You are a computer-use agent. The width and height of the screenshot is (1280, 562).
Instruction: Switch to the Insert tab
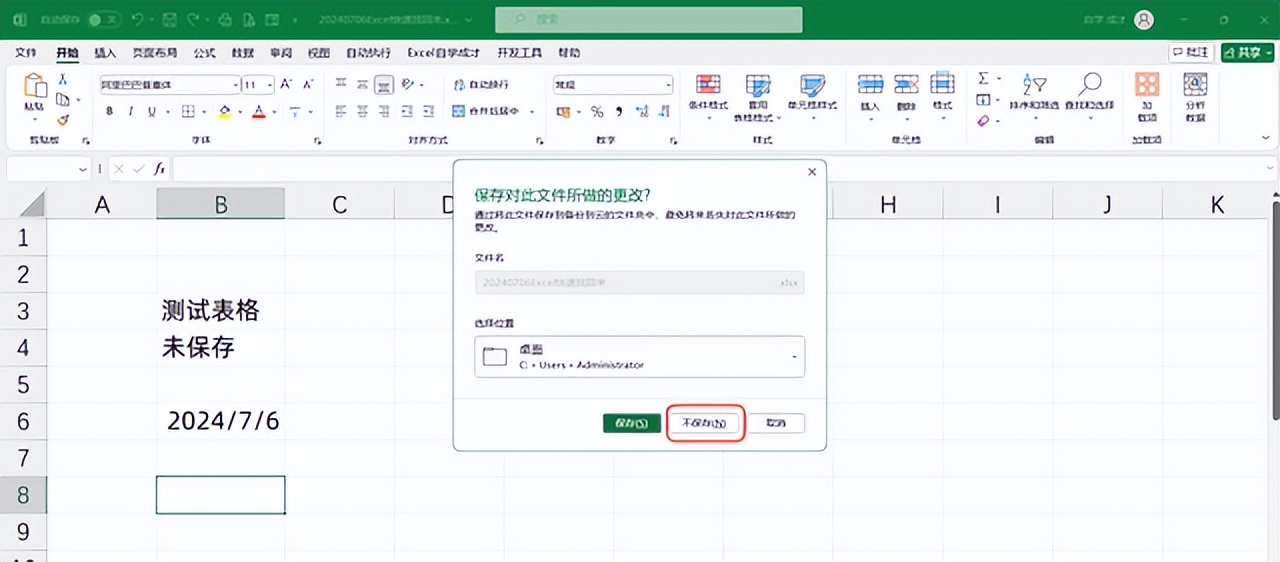point(105,53)
